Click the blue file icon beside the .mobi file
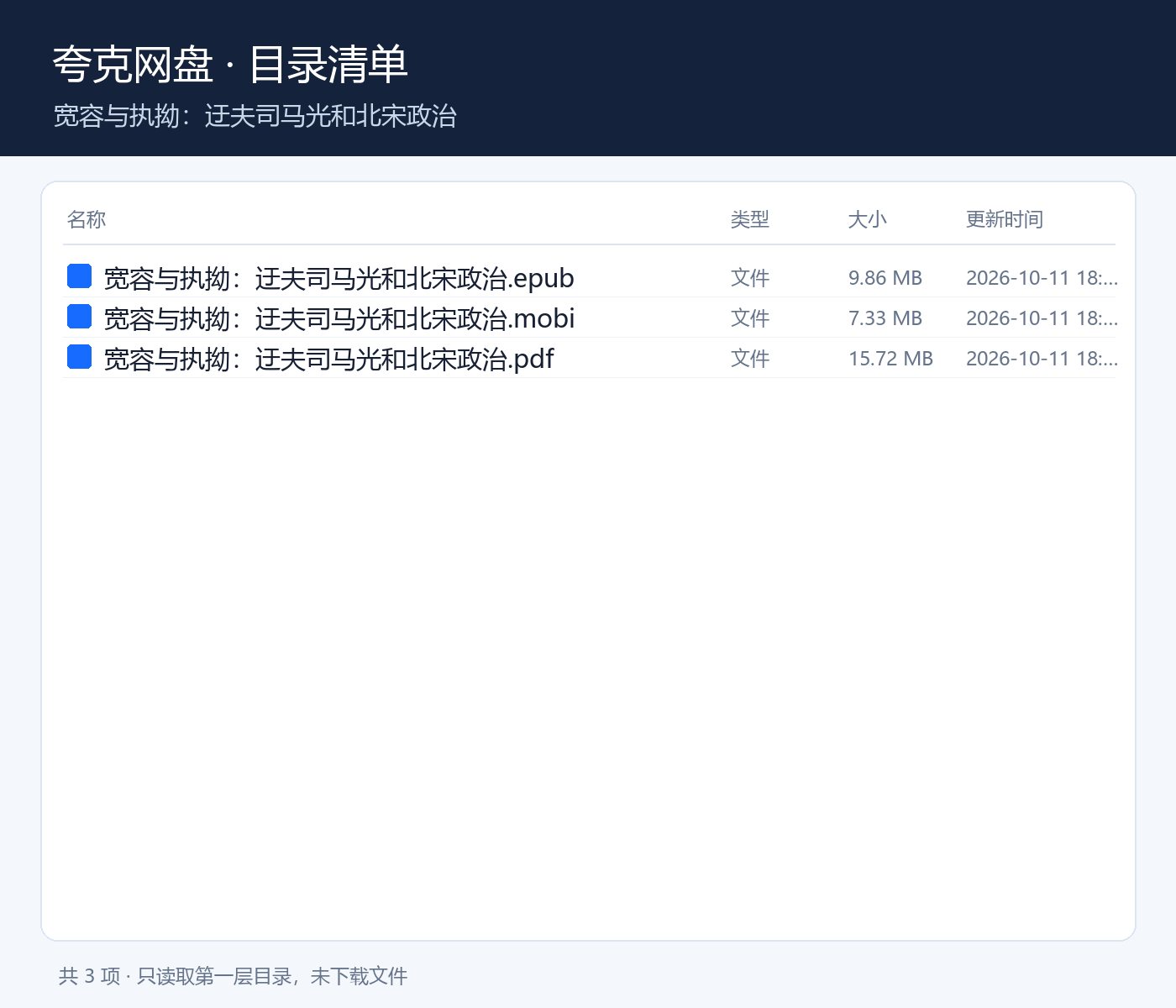 tap(79, 317)
